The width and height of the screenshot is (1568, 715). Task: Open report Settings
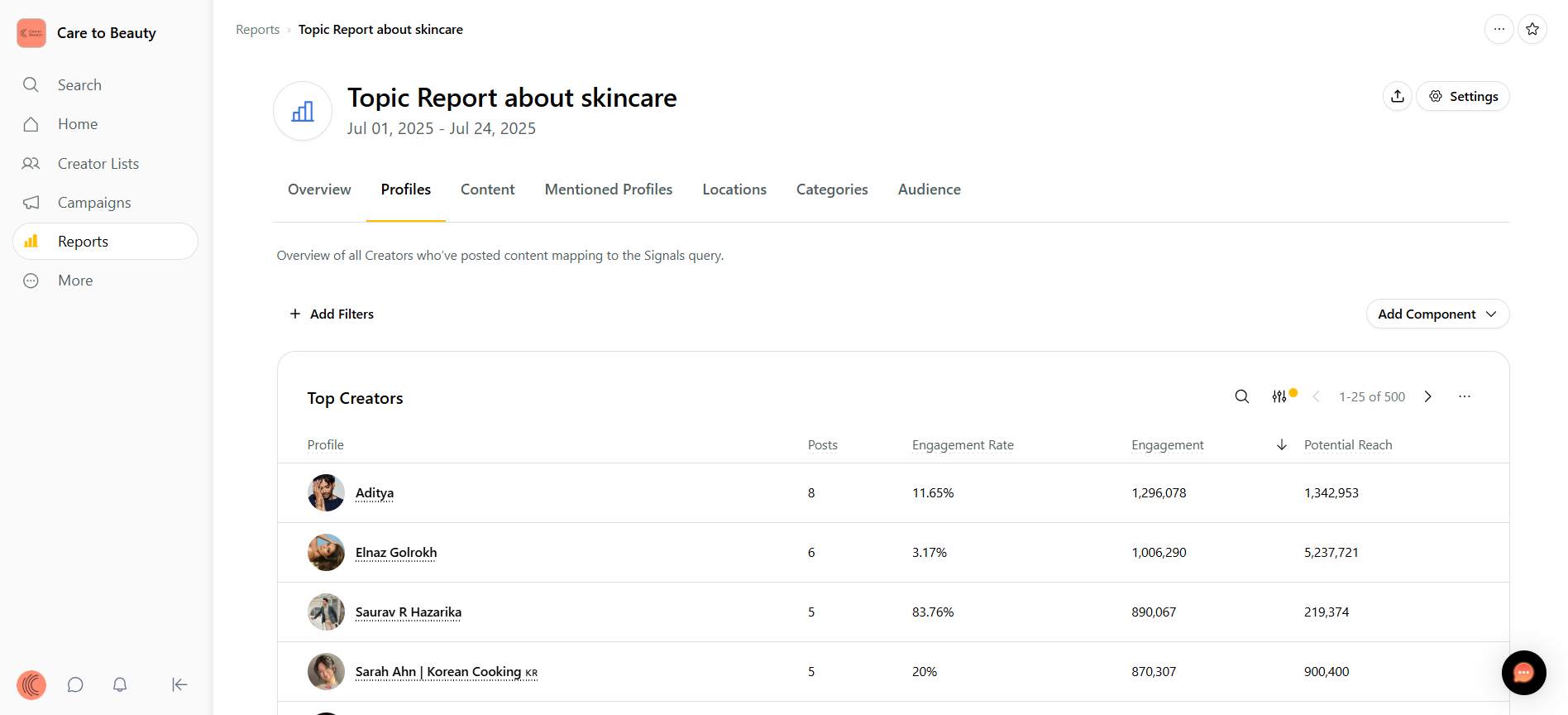1463,96
